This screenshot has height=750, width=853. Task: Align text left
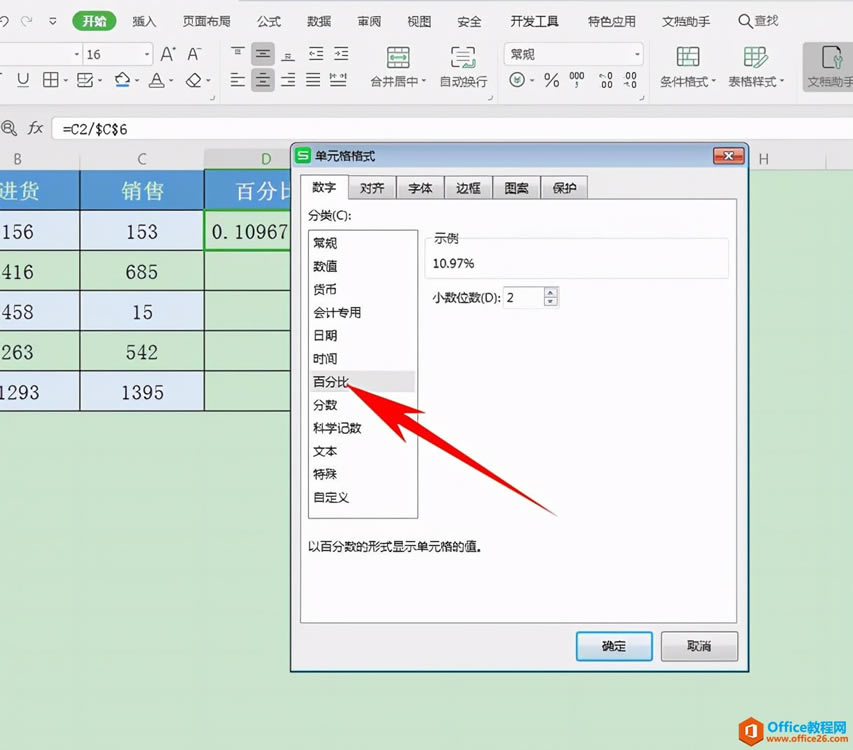[x=238, y=80]
